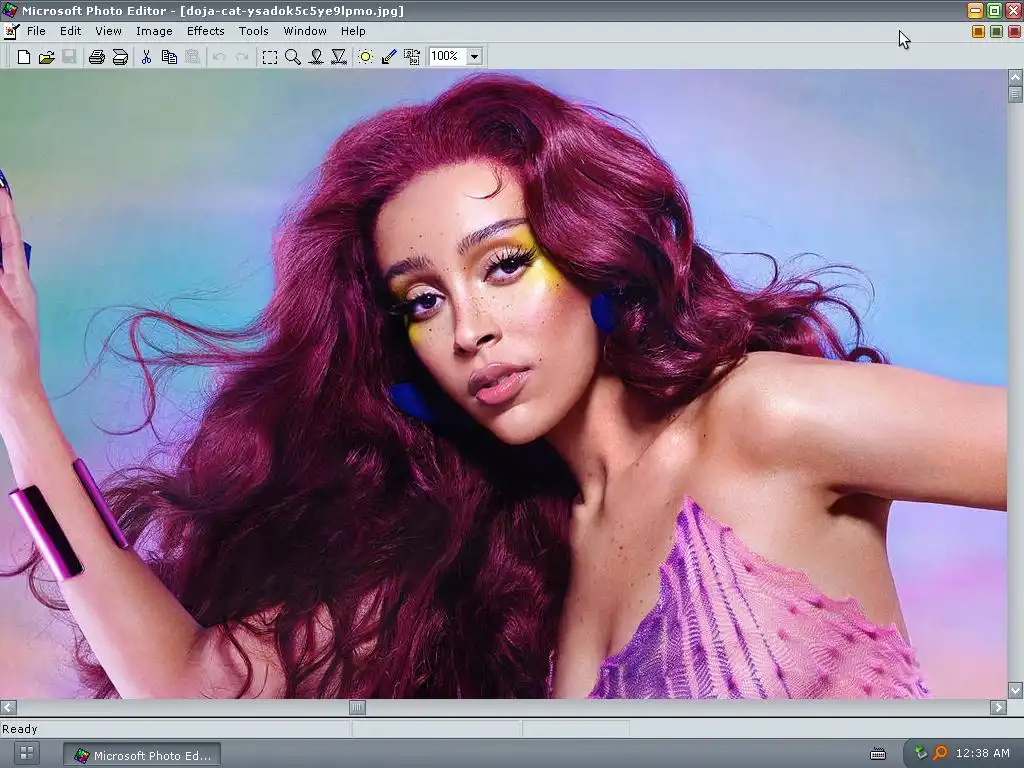The image size is (1024, 768).
Task: Choose the dashed rectangle Select tool
Action: [x=269, y=57]
